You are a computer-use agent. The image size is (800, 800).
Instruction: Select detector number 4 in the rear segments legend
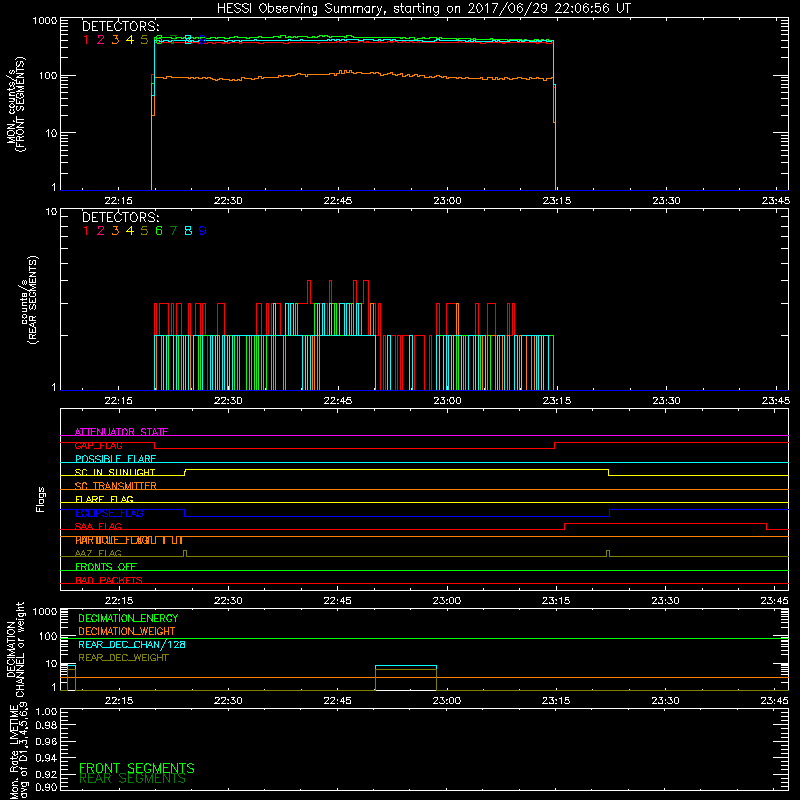point(130,231)
